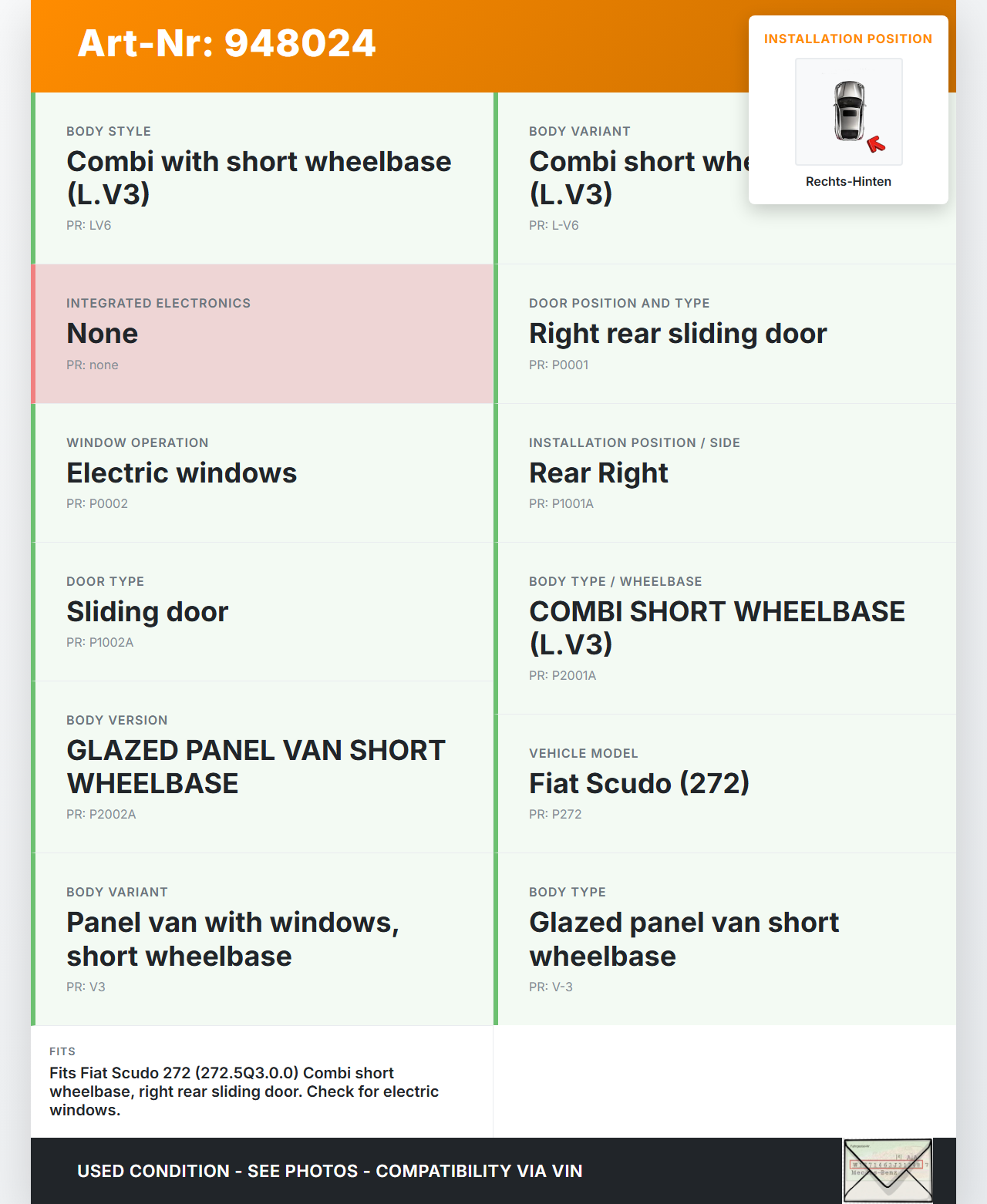Click the Installation Position heading
The height and width of the screenshot is (1204, 987).
(x=847, y=39)
